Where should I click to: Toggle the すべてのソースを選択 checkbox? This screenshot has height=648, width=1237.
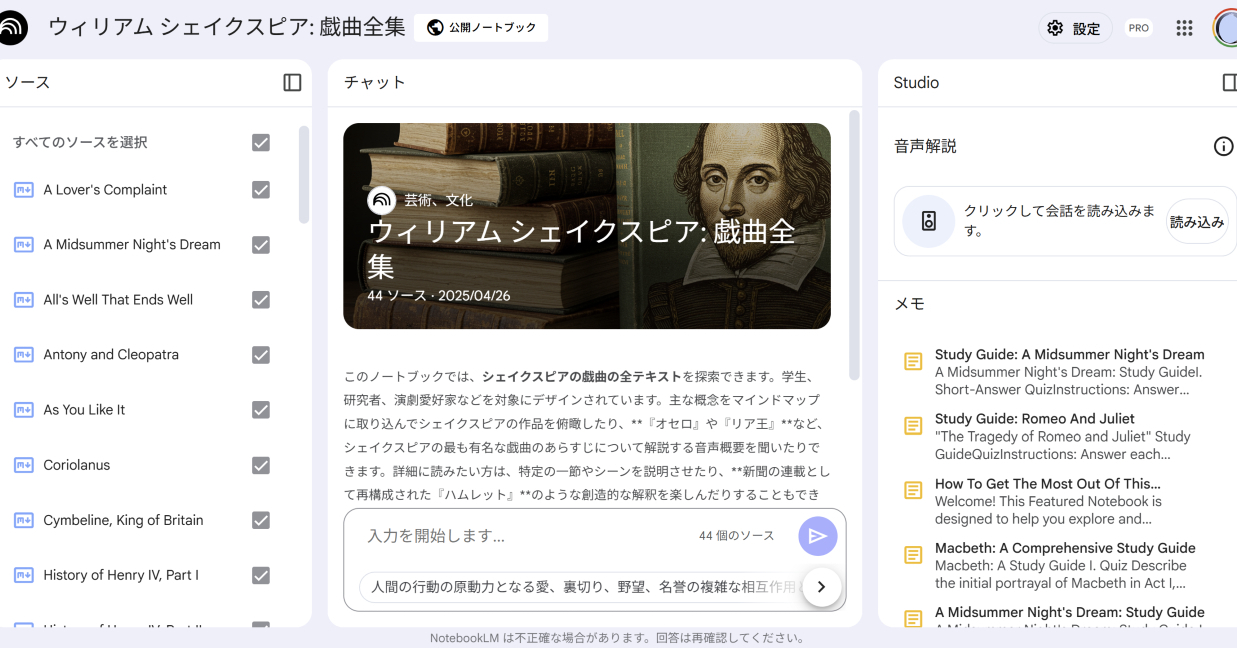point(260,142)
